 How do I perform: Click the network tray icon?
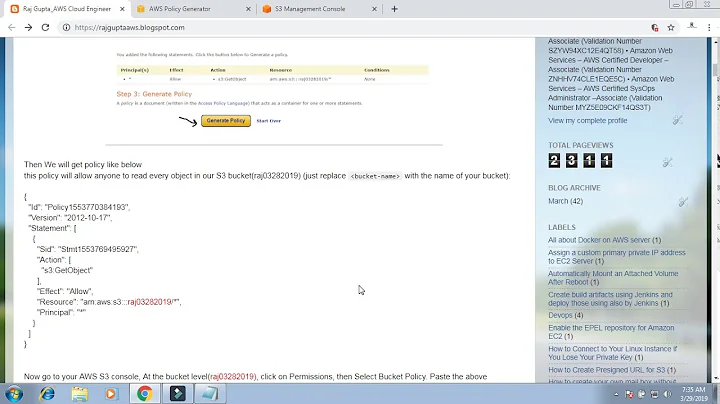click(x=654, y=394)
